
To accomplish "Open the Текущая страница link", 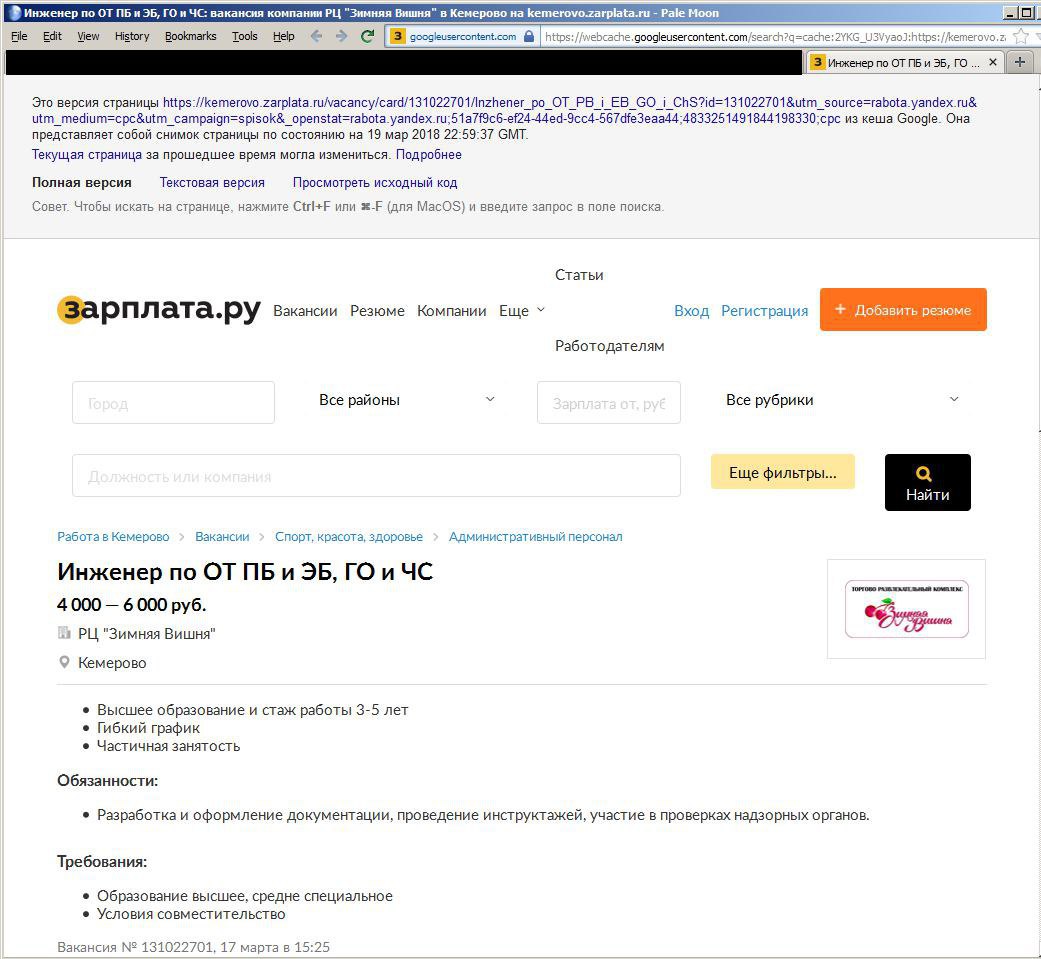I will [x=87, y=155].
